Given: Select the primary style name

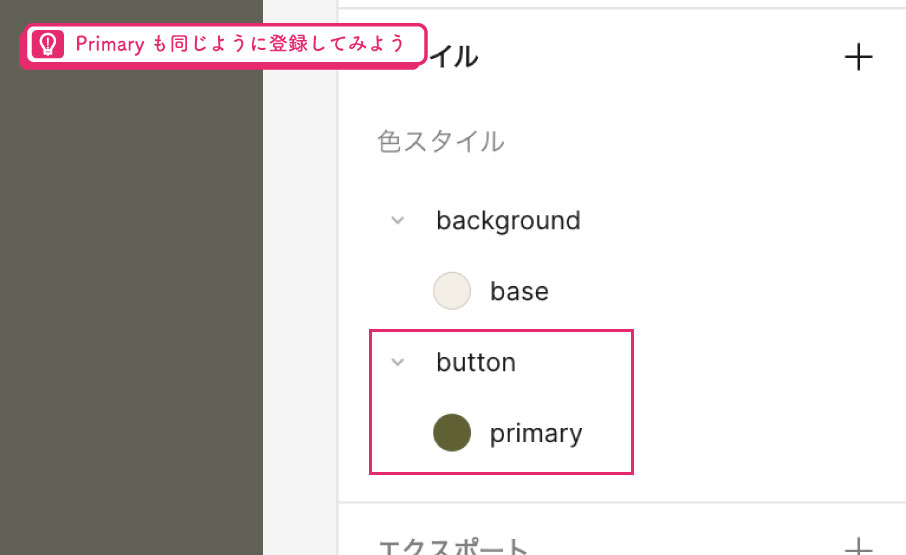Looking at the screenshot, I should tap(536, 434).
